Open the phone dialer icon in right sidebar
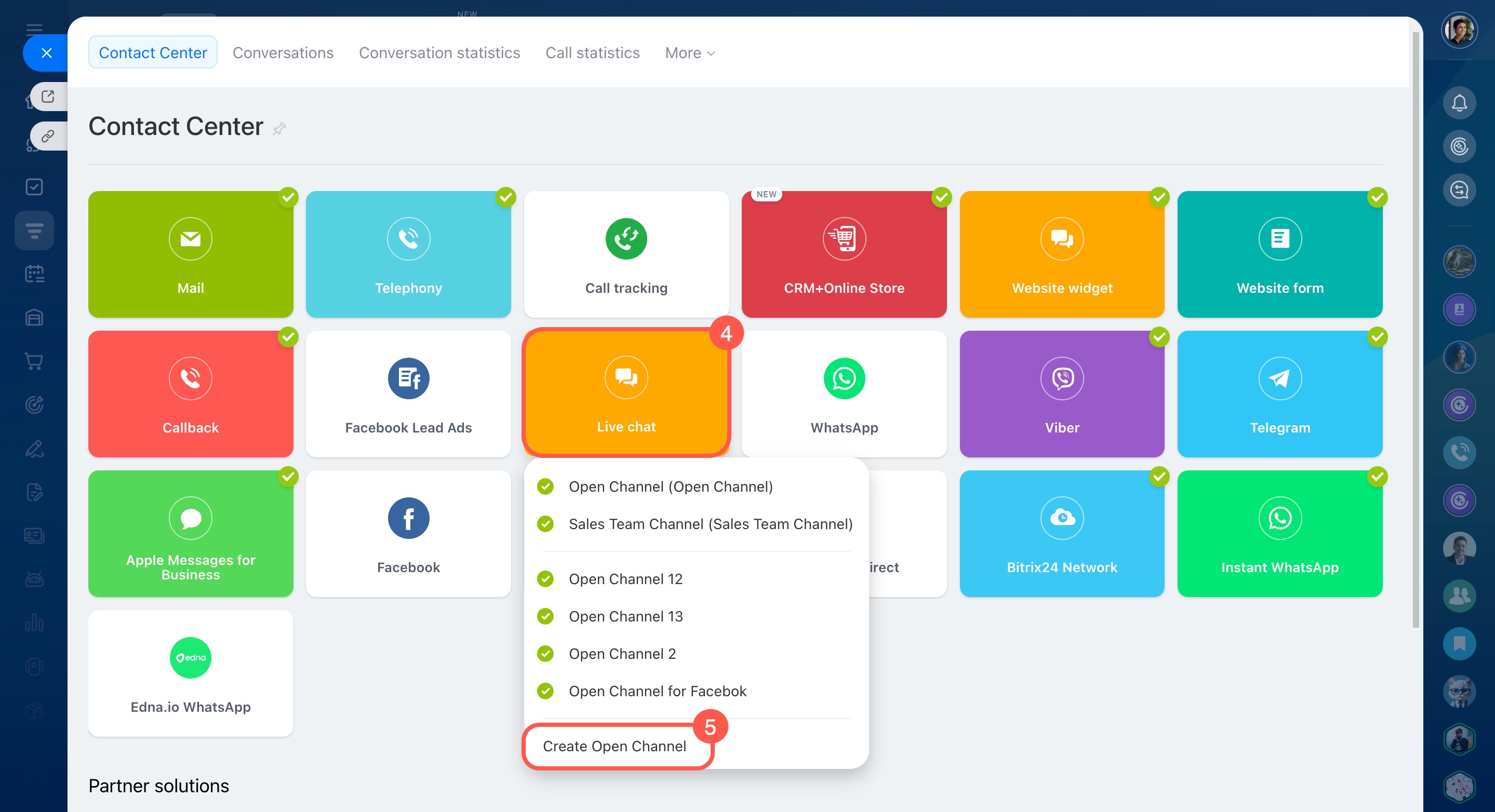Screen dimensions: 1495x812 point(1459,452)
